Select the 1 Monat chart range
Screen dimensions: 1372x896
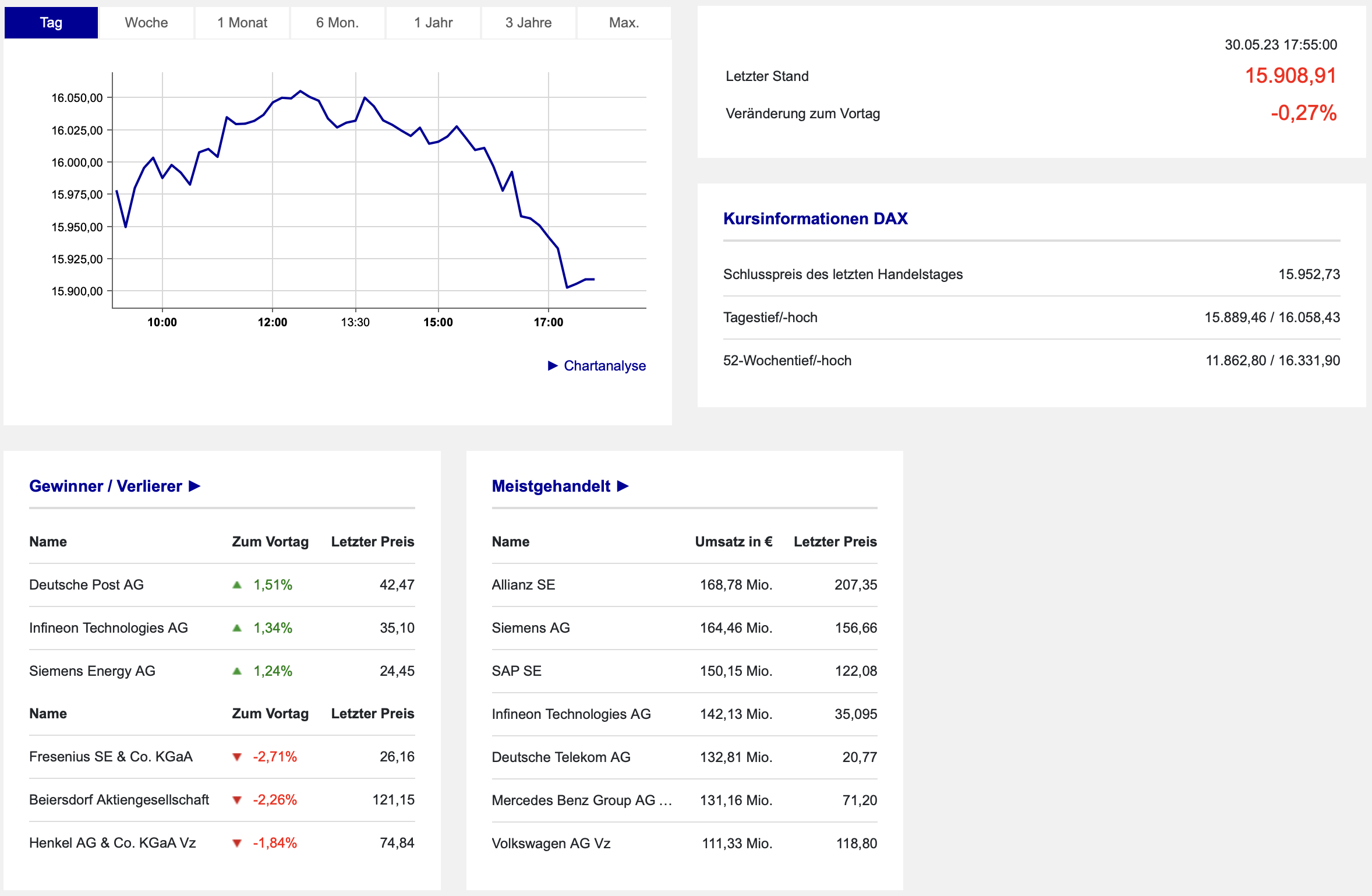[x=242, y=23]
